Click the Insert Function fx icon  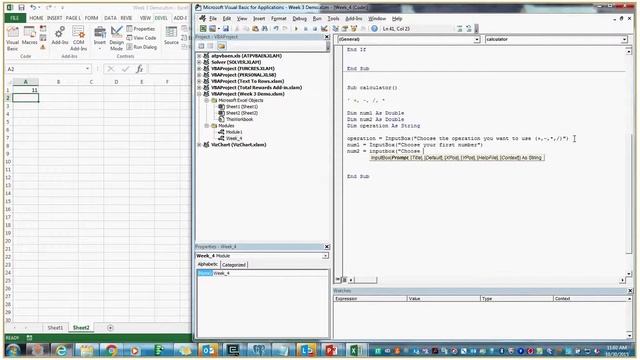140,69
